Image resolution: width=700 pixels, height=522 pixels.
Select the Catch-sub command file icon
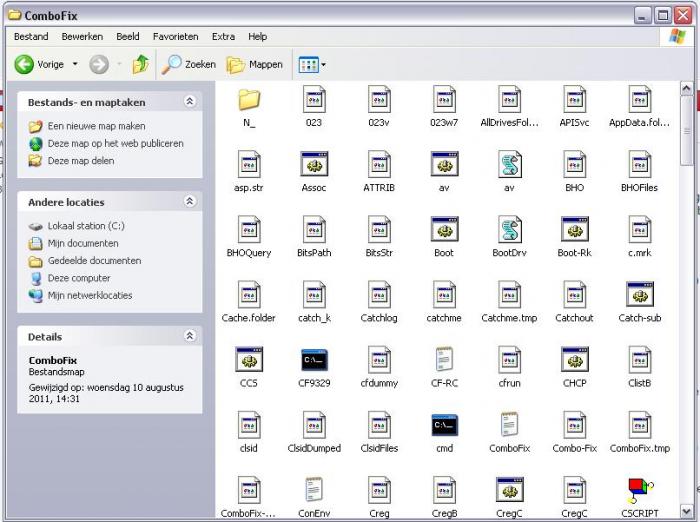[640, 294]
